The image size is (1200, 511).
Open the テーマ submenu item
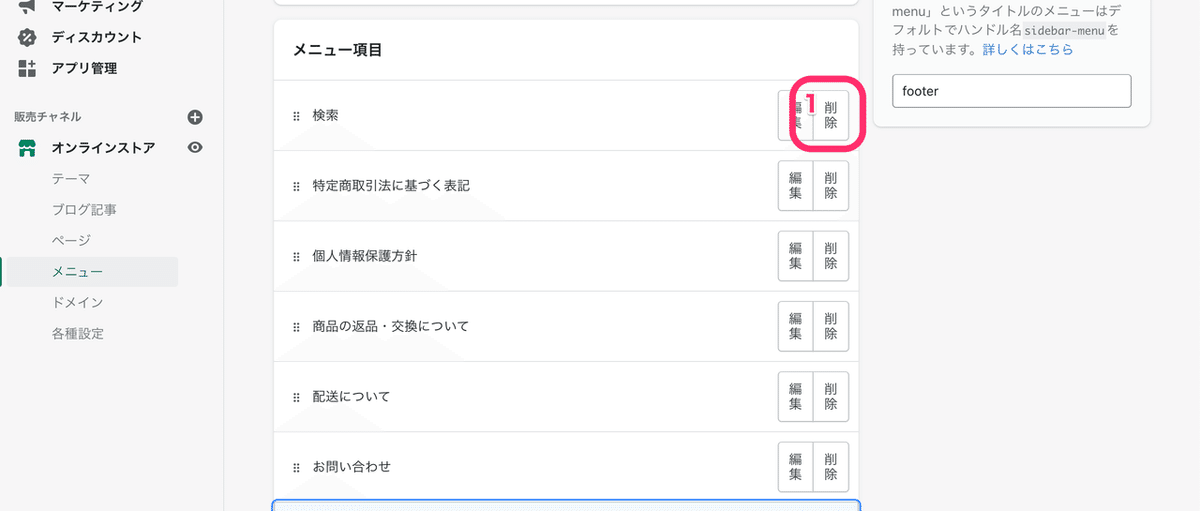tap(71, 179)
